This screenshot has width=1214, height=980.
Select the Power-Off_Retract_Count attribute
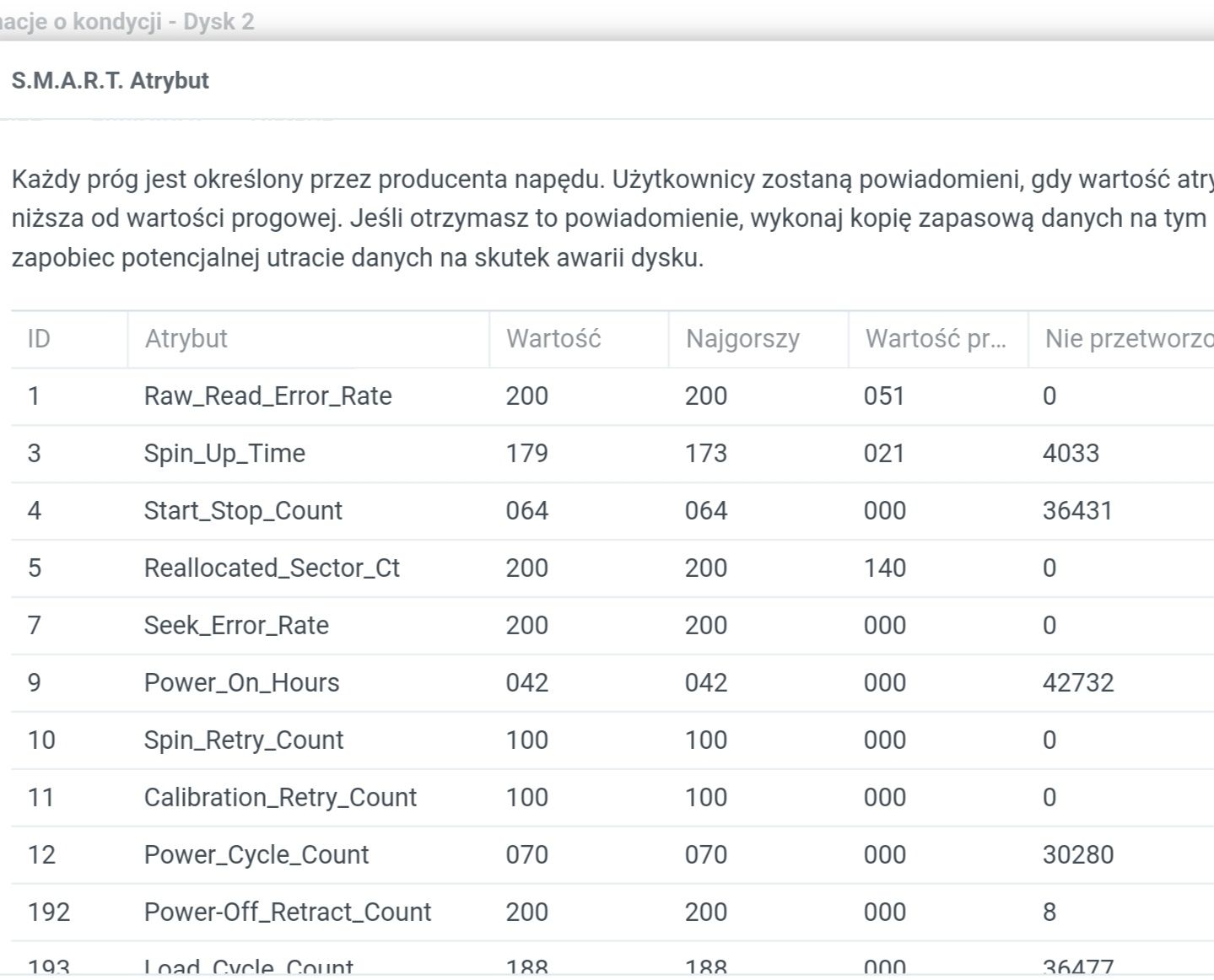pos(288,913)
